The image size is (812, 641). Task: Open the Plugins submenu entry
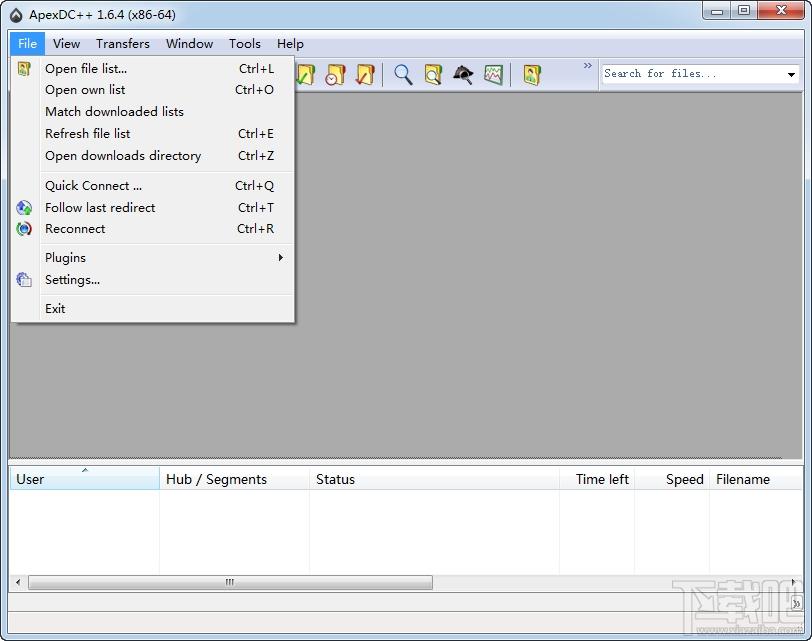click(152, 257)
